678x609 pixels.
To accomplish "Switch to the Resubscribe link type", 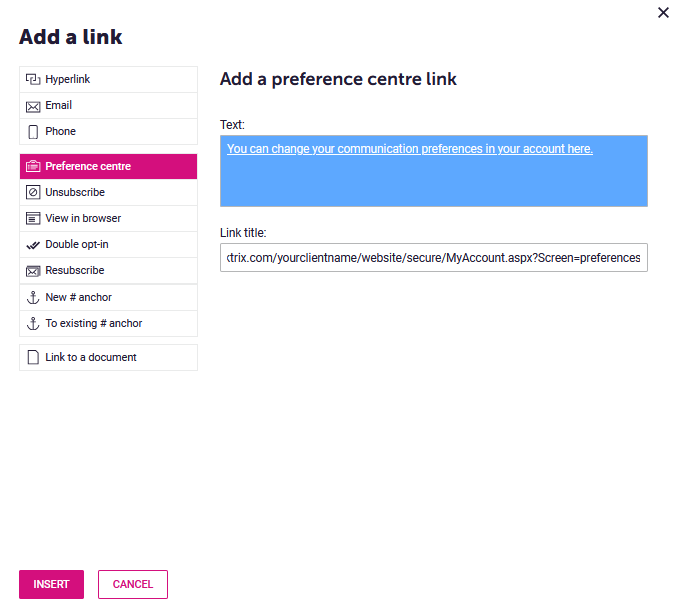I will click(109, 271).
